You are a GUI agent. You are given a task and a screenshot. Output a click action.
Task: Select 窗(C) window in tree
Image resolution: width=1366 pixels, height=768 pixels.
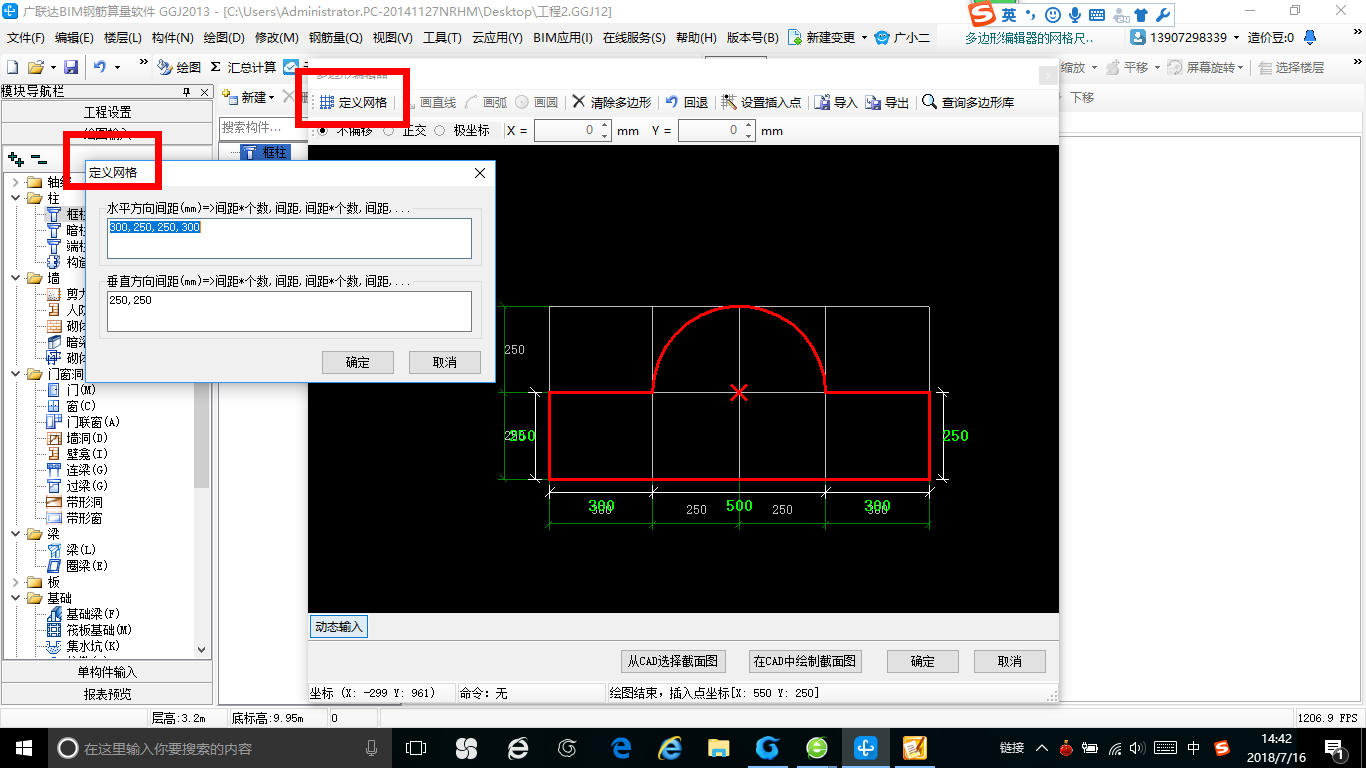[x=80, y=406]
